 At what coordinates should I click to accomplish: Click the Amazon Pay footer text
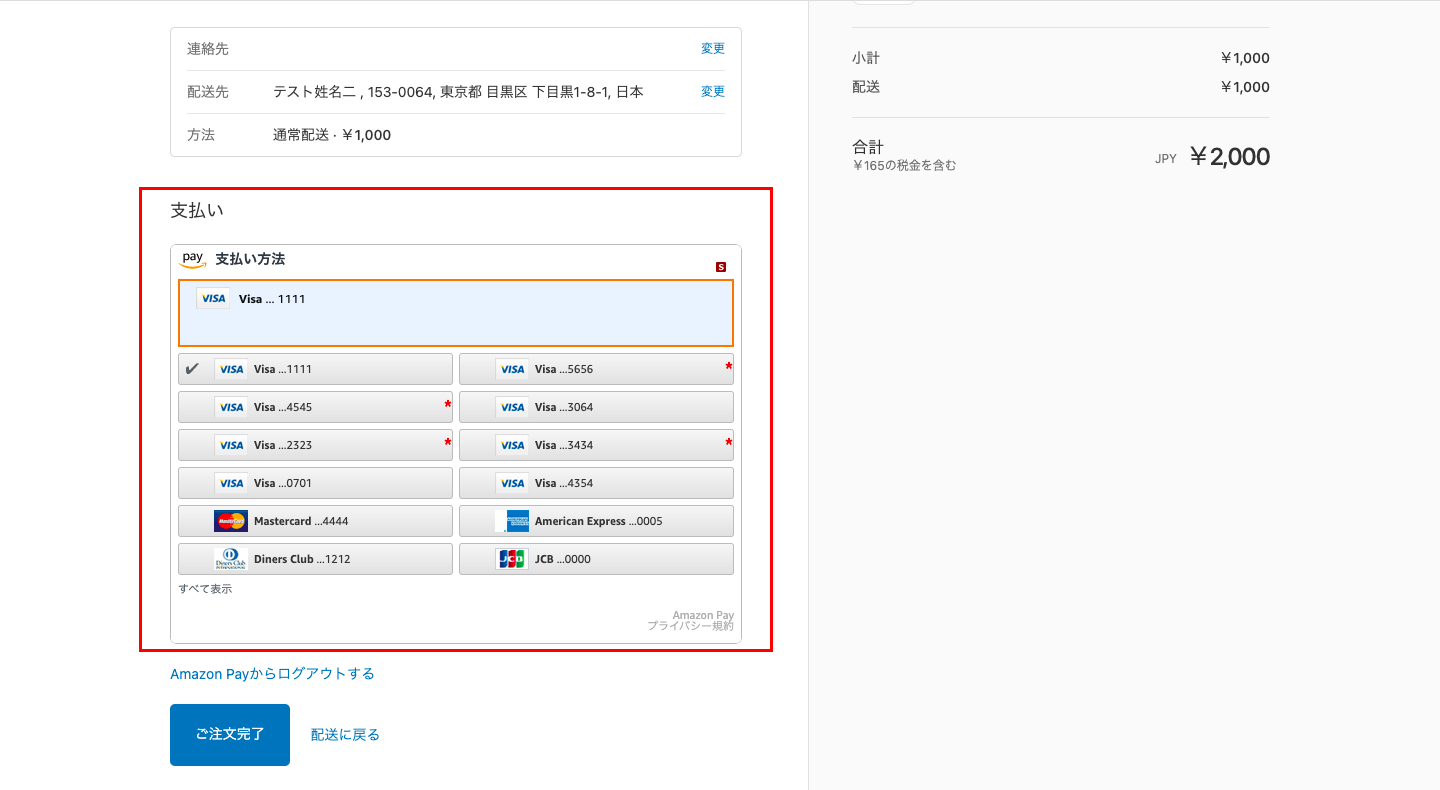[x=703, y=615]
